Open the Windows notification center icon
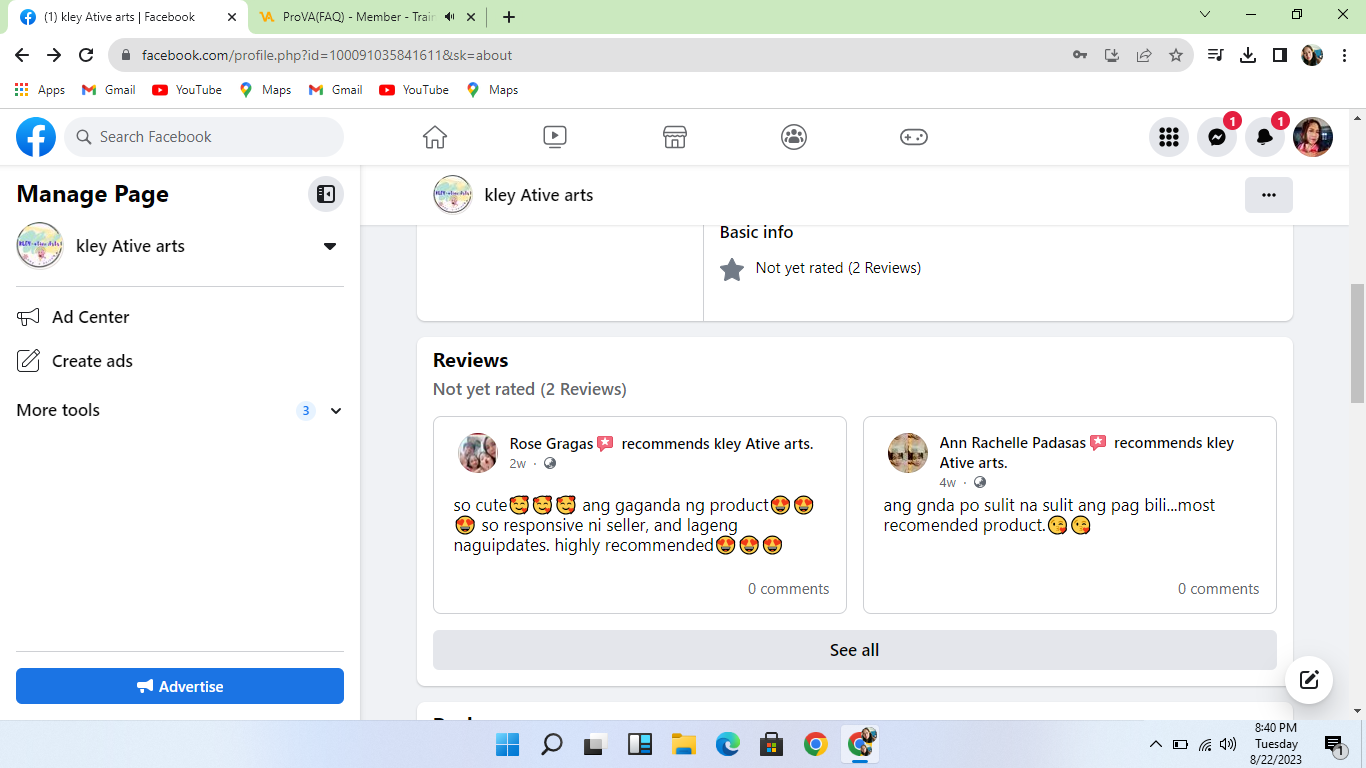 coord(1334,744)
